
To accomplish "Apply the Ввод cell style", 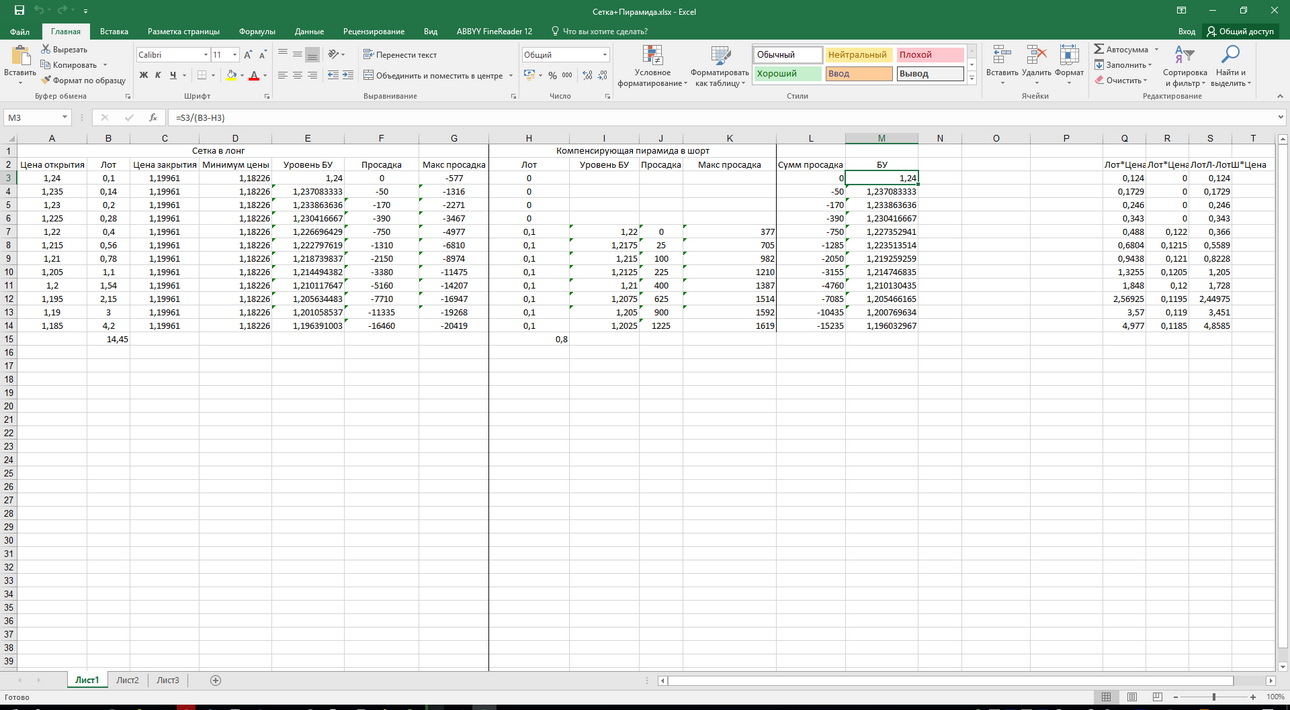I will point(859,74).
